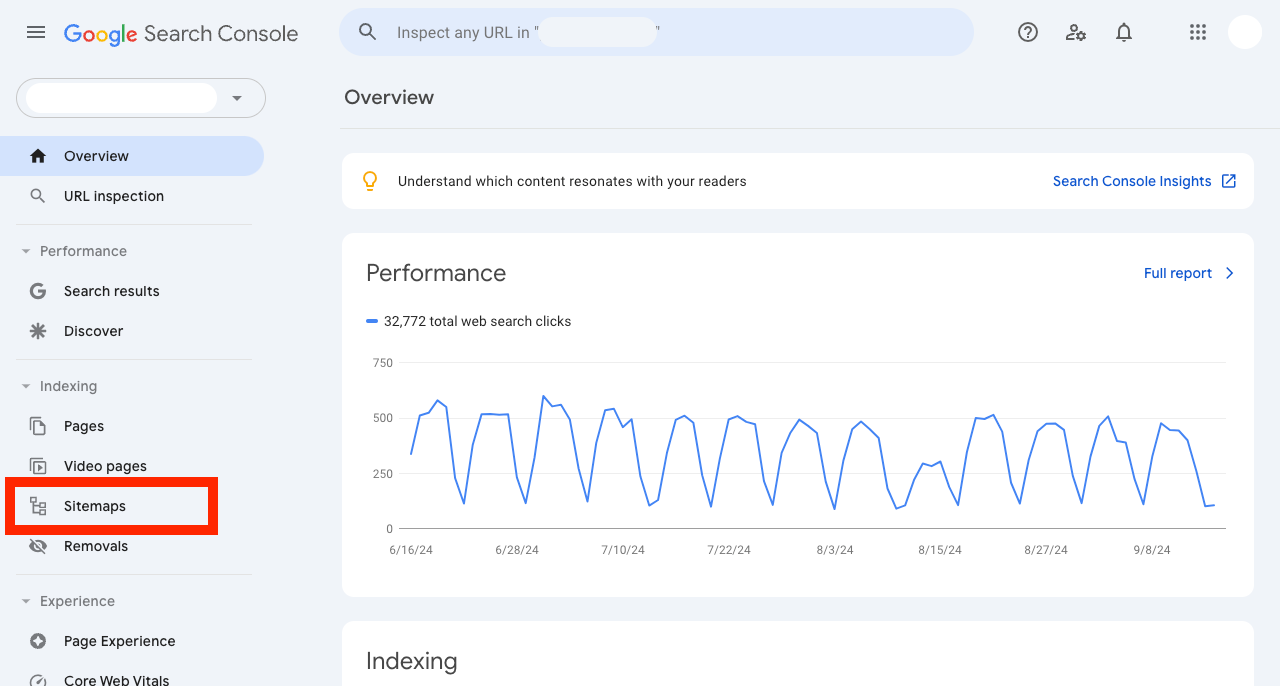Open the Discover report

coord(132,331)
